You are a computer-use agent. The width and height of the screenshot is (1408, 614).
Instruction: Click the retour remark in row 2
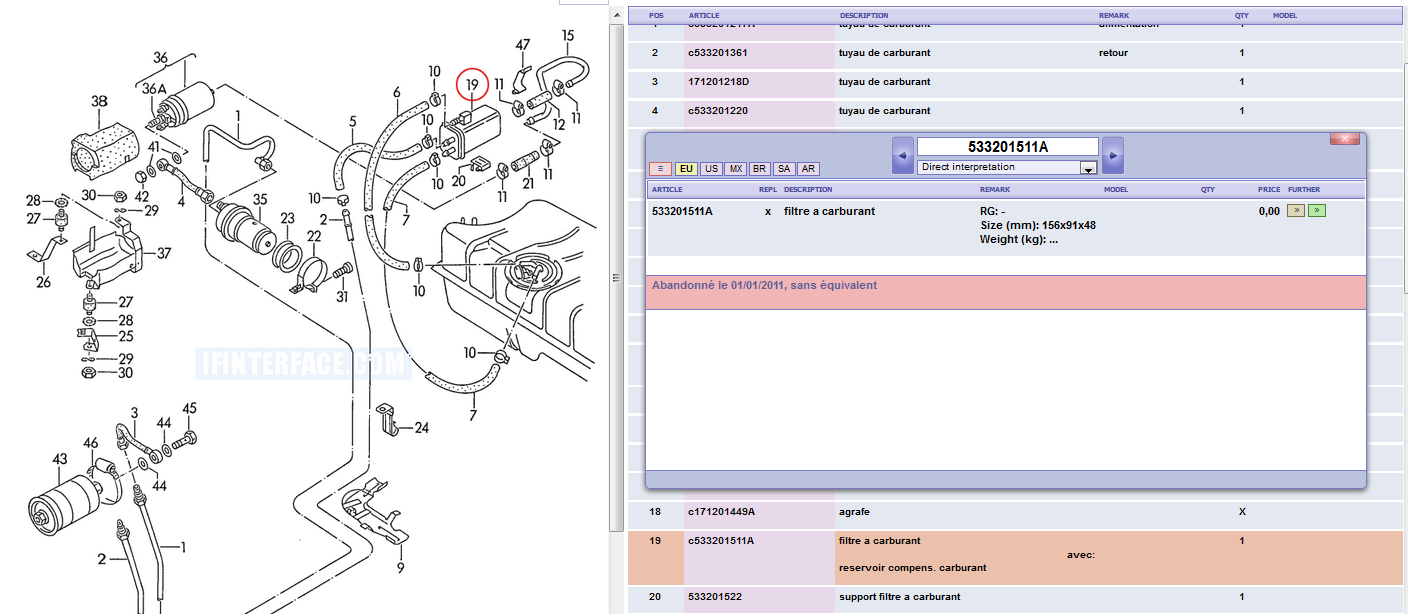(x=1113, y=53)
